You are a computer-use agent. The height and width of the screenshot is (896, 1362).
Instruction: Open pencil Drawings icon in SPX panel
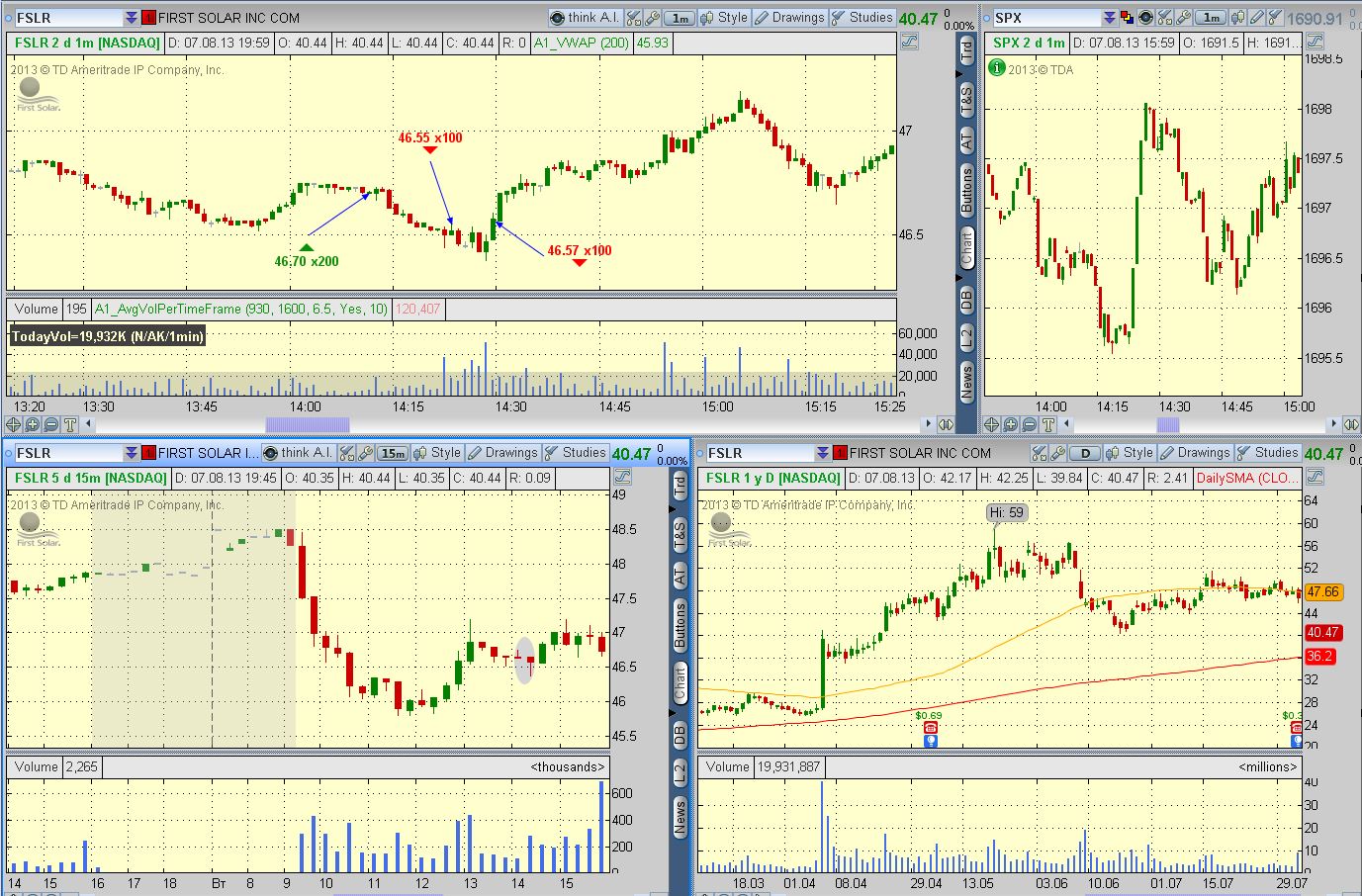click(1256, 18)
